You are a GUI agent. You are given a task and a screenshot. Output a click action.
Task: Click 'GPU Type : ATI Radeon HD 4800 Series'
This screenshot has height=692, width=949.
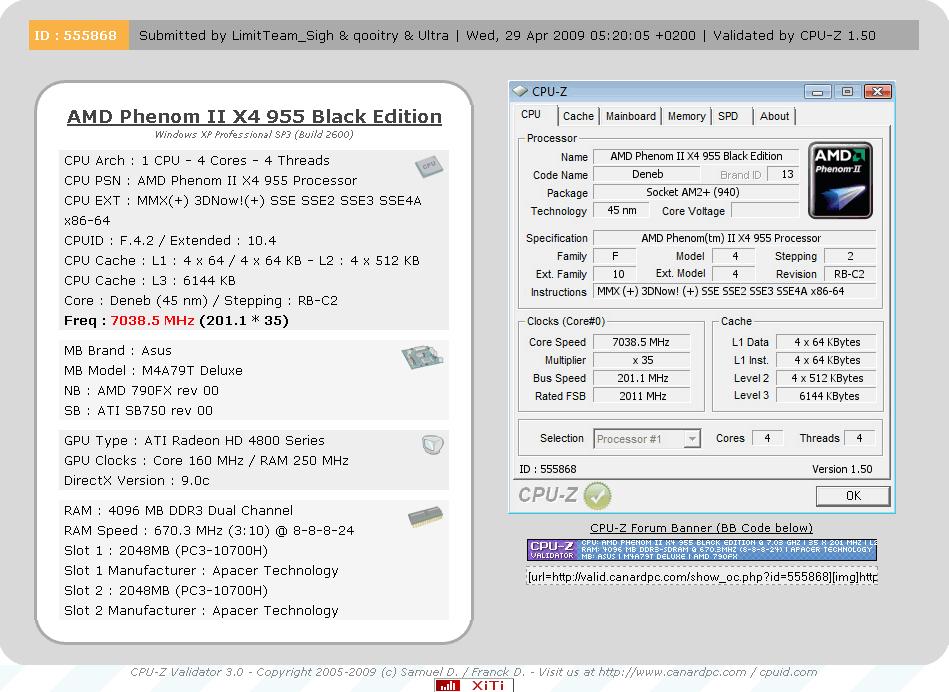click(x=194, y=441)
